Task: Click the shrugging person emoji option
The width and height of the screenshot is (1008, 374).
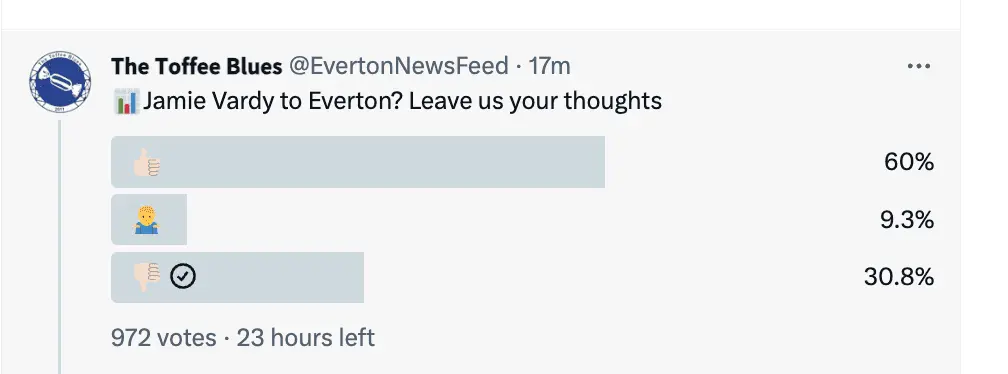Action: tap(147, 220)
